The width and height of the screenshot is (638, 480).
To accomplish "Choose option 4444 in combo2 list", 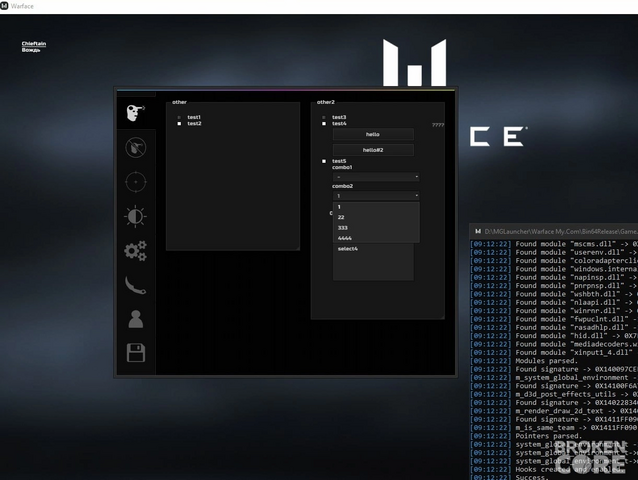I will pos(376,238).
